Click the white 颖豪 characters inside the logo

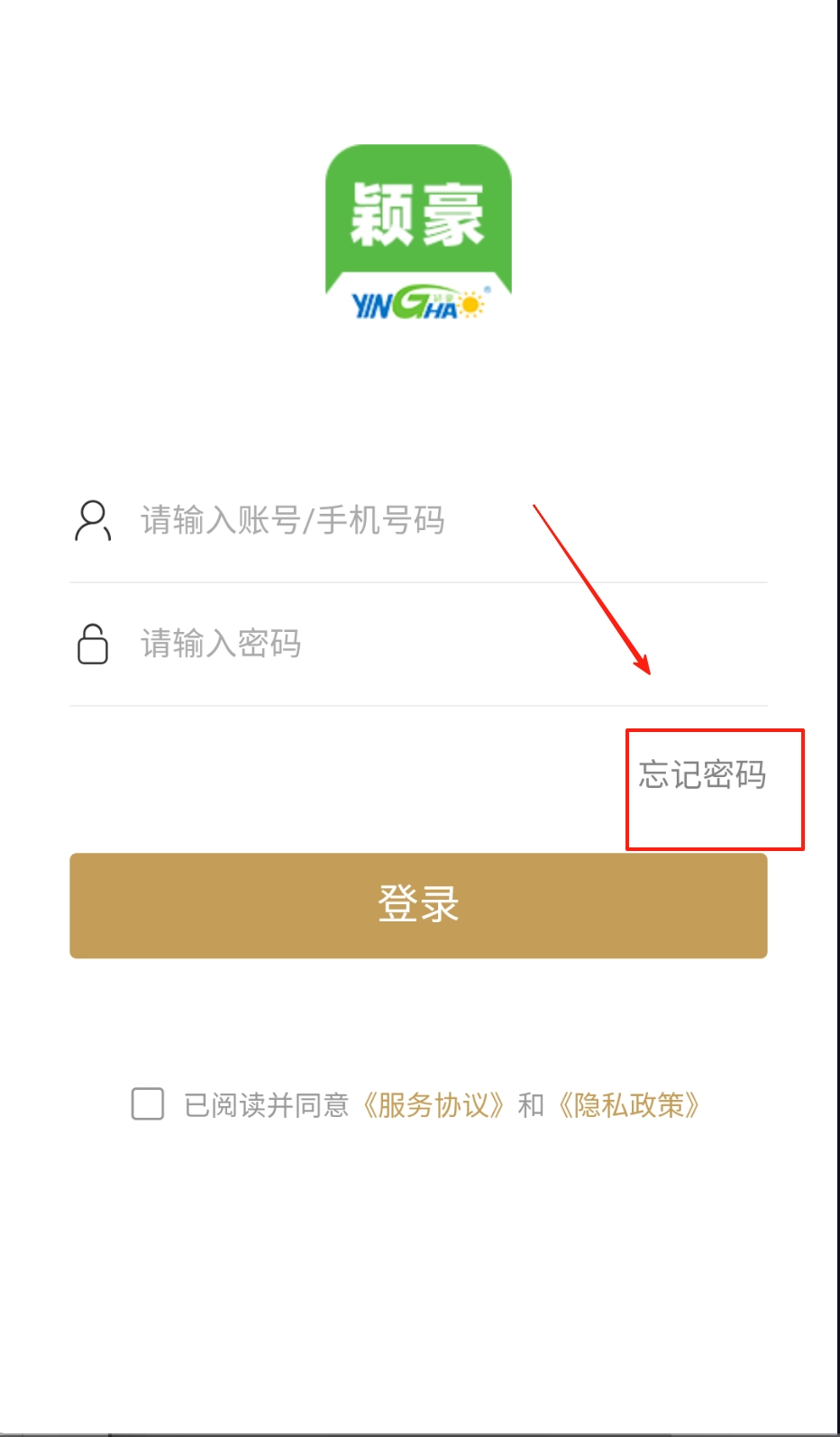click(x=417, y=215)
